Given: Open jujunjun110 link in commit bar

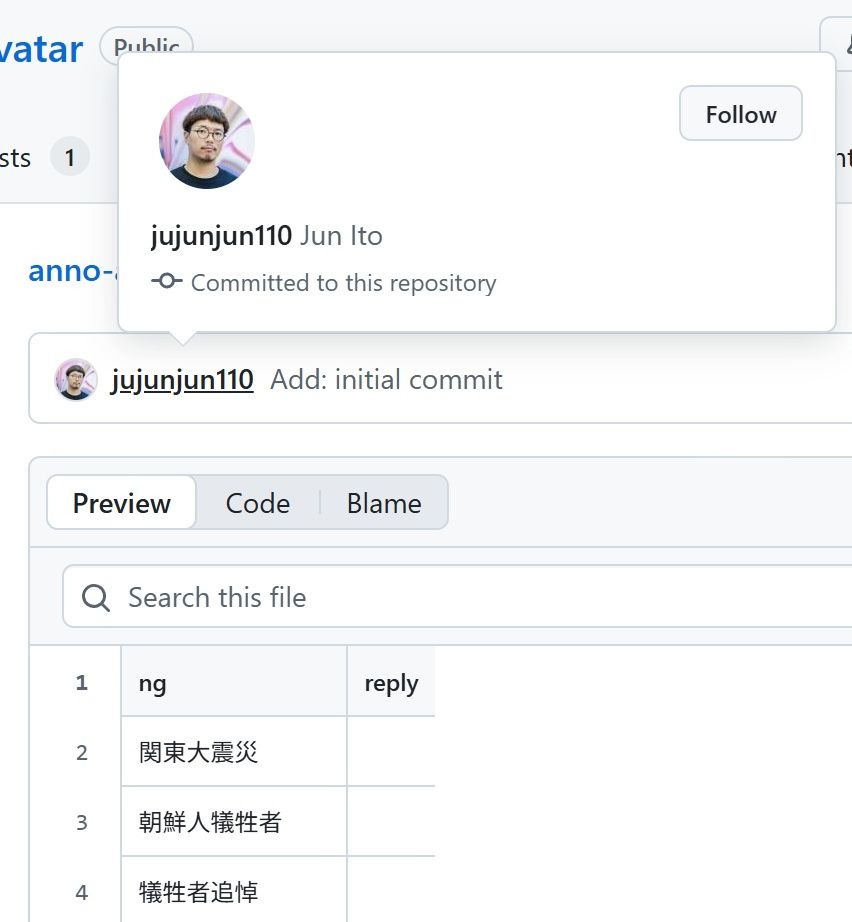Looking at the screenshot, I should coord(182,380).
